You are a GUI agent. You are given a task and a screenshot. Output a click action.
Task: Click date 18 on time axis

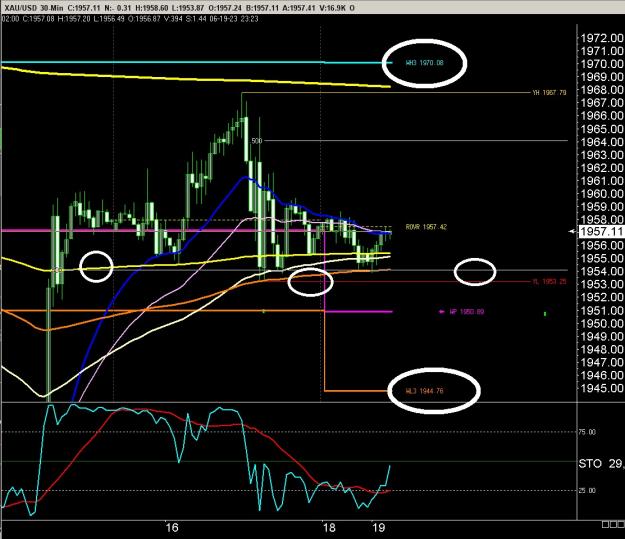click(x=329, y=527)
